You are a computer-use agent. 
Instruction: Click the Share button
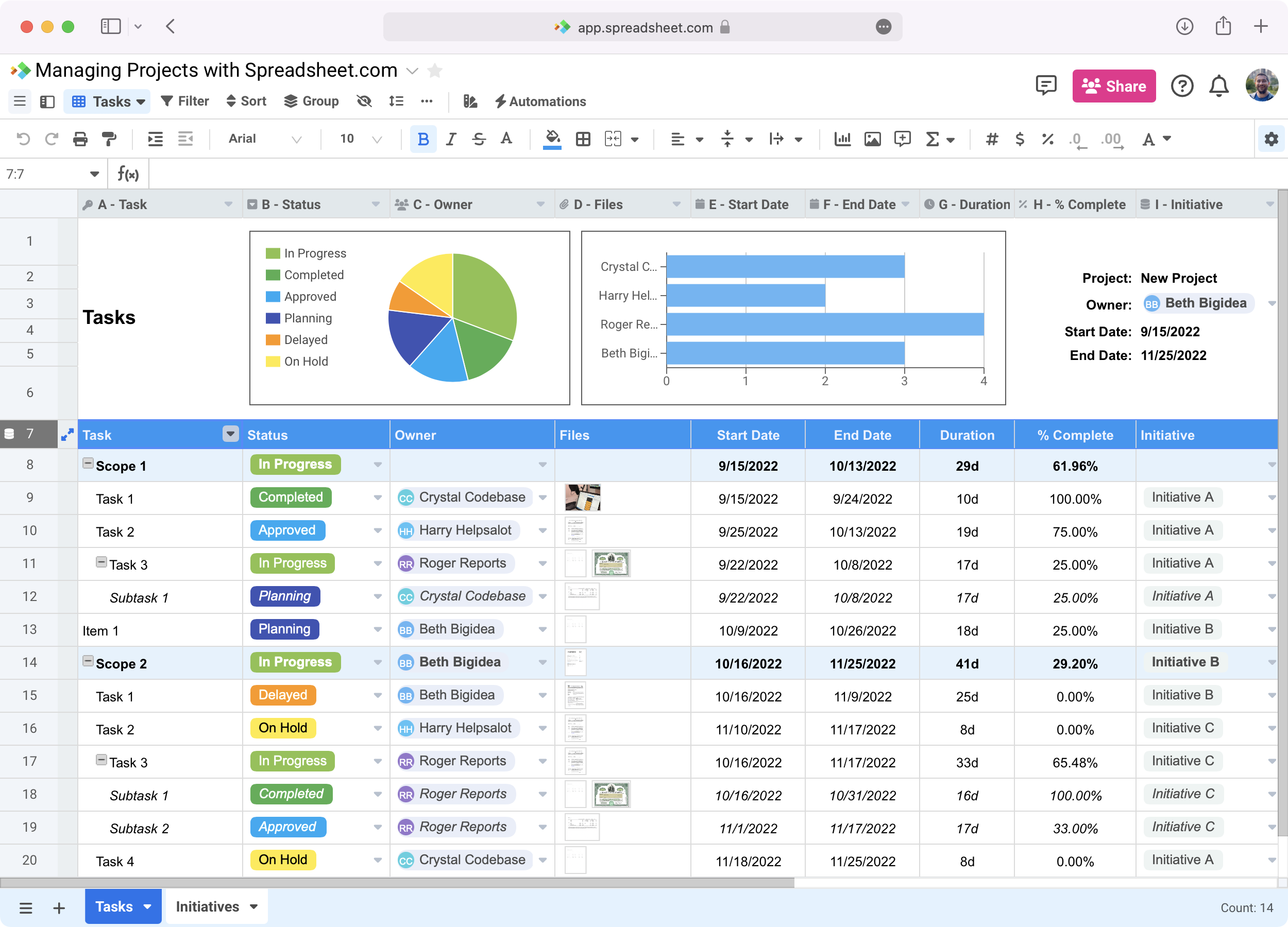(1114, 85)
